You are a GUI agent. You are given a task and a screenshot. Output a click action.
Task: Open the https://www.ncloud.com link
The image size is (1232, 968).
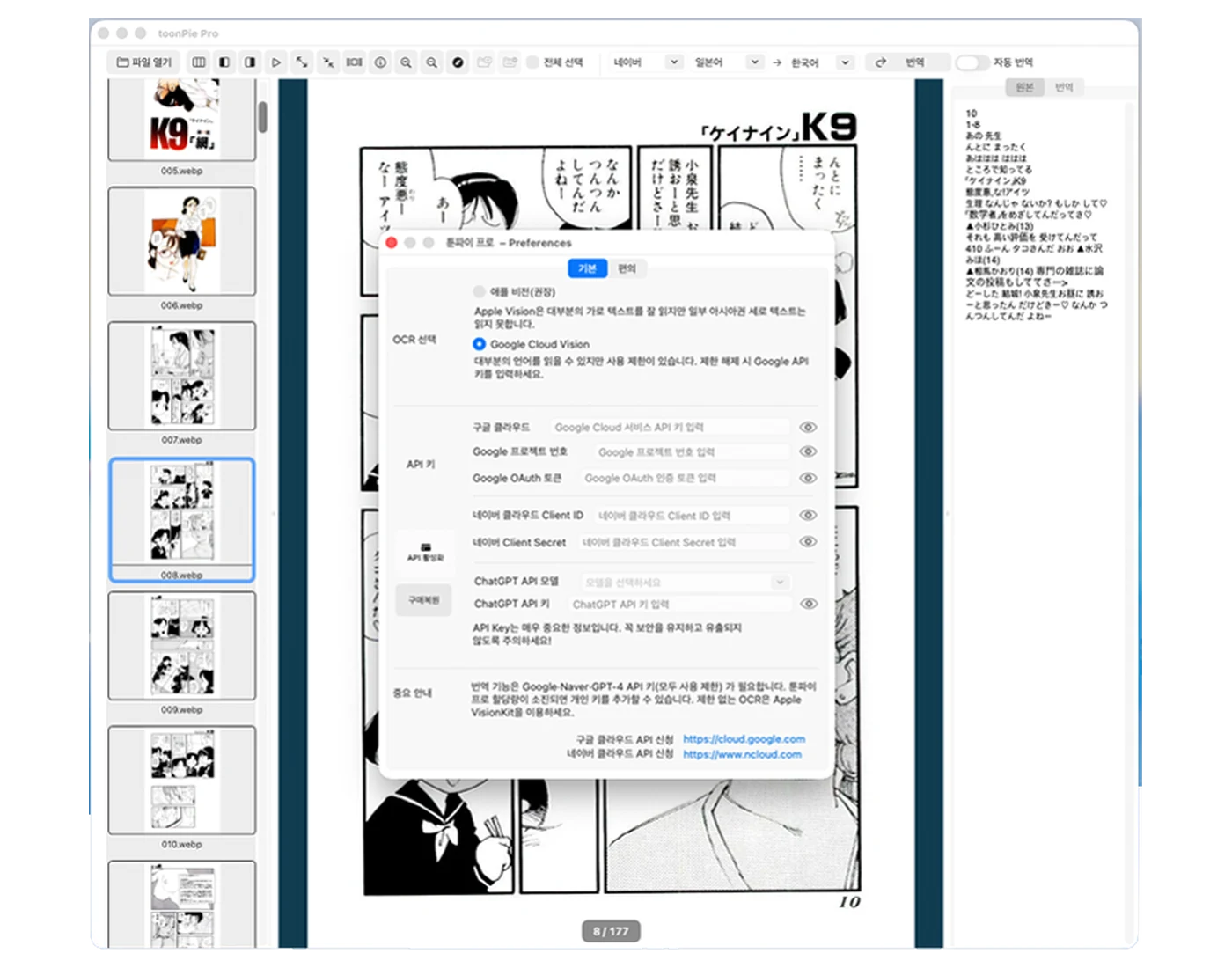click(742, 754)
